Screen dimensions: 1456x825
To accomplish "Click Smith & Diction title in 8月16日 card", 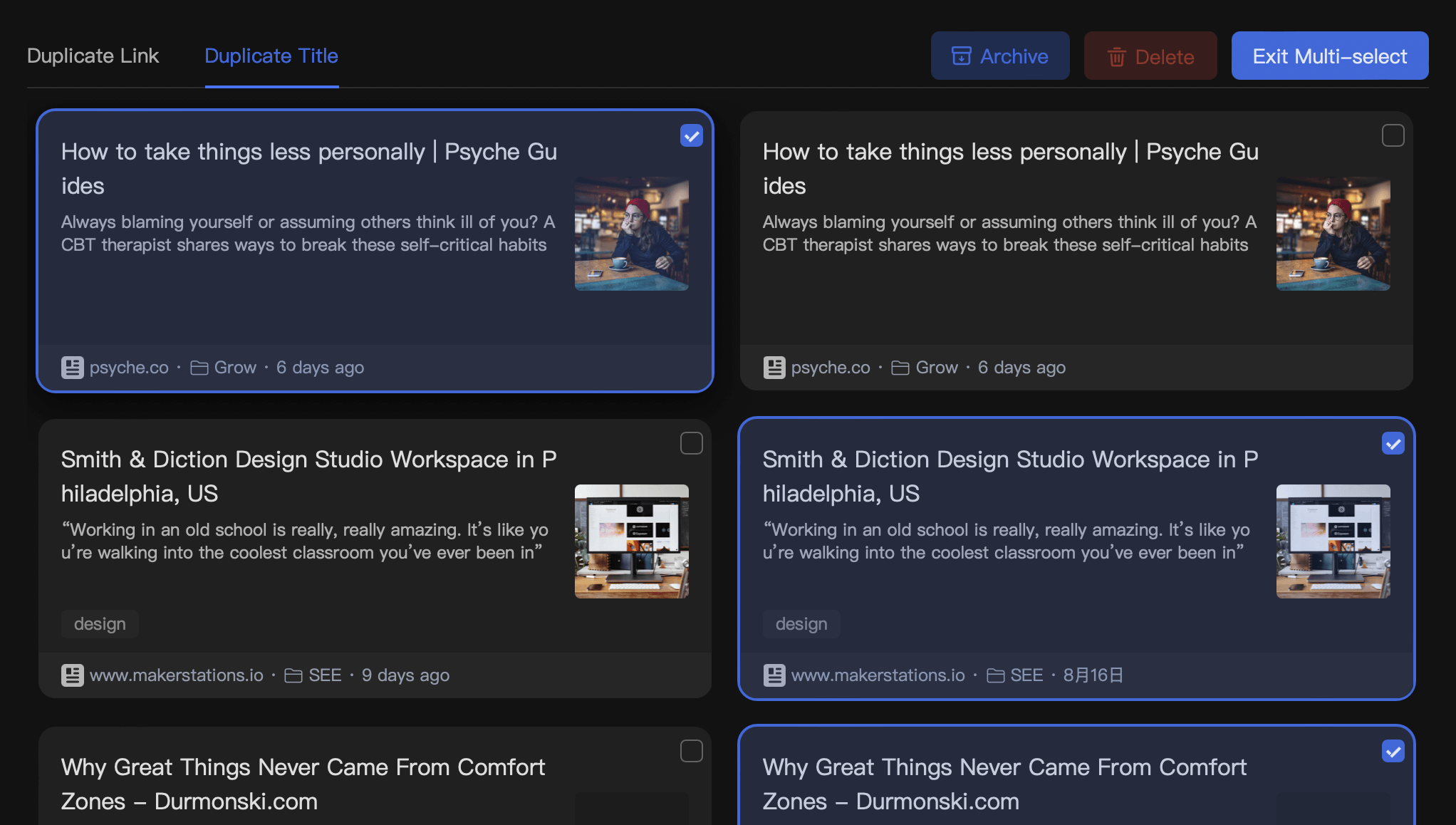I will tap(1011, 477).
